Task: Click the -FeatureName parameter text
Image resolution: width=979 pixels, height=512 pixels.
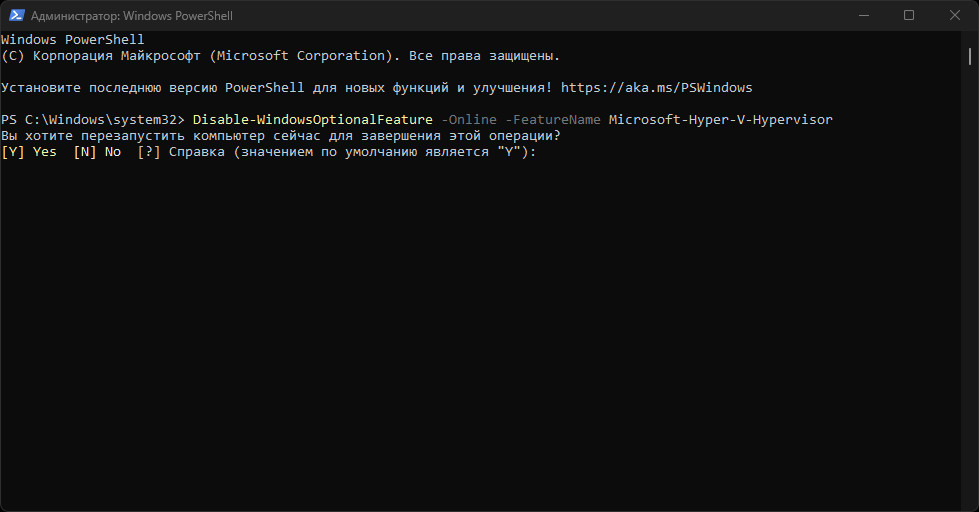Action: click(553, 120)
